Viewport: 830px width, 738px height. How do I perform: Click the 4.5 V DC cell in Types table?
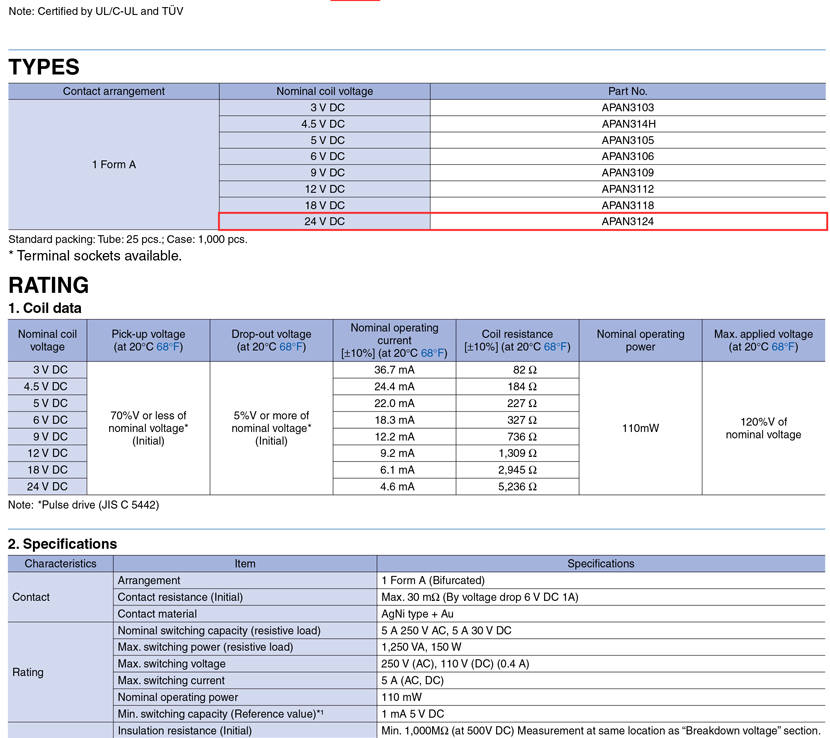[x=324, y=124]
